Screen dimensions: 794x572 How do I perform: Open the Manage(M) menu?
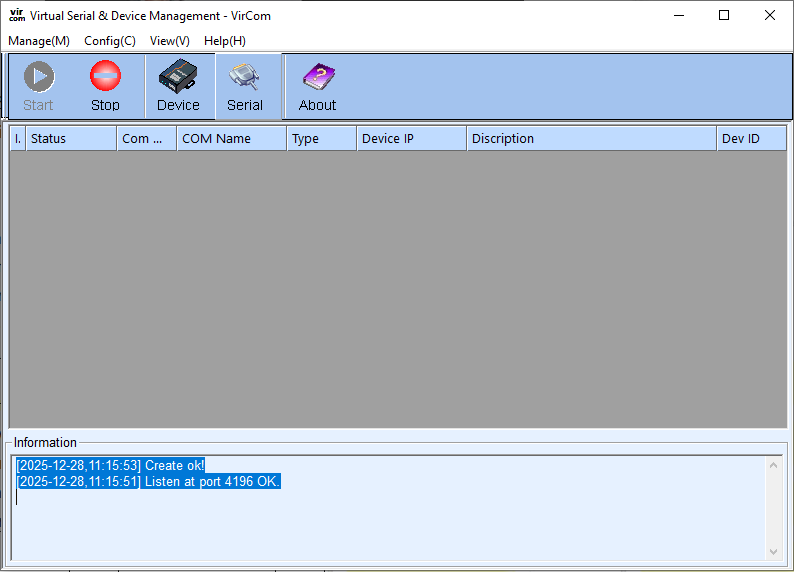coord(39,41)
